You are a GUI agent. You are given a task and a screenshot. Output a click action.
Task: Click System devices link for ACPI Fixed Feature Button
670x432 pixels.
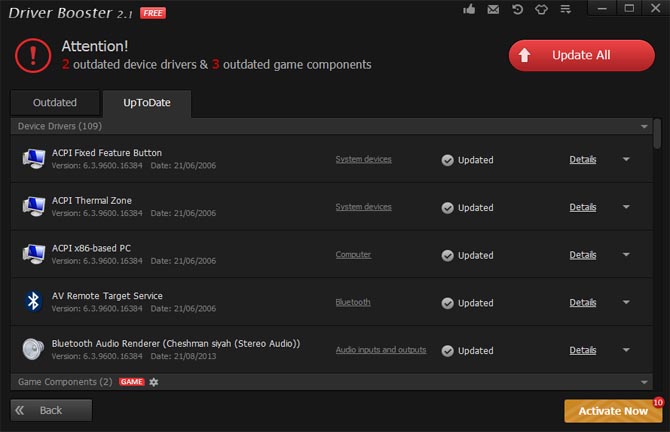tap(363, 159)
